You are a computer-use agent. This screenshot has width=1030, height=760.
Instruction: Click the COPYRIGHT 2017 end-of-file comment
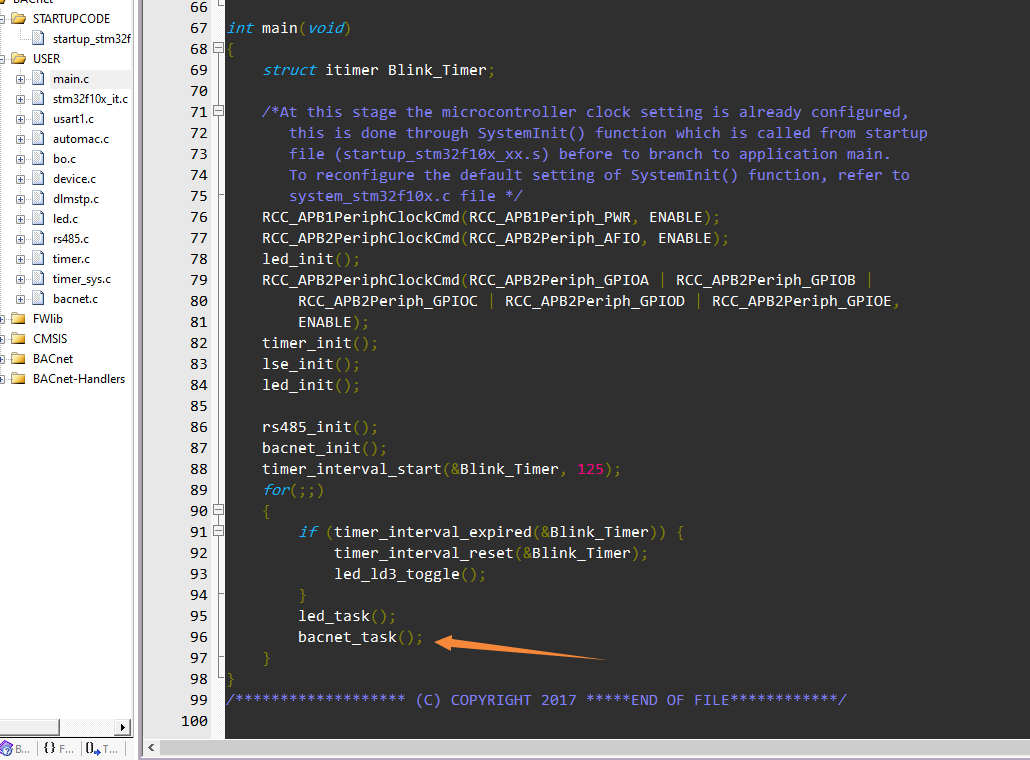tap(537, 700)
